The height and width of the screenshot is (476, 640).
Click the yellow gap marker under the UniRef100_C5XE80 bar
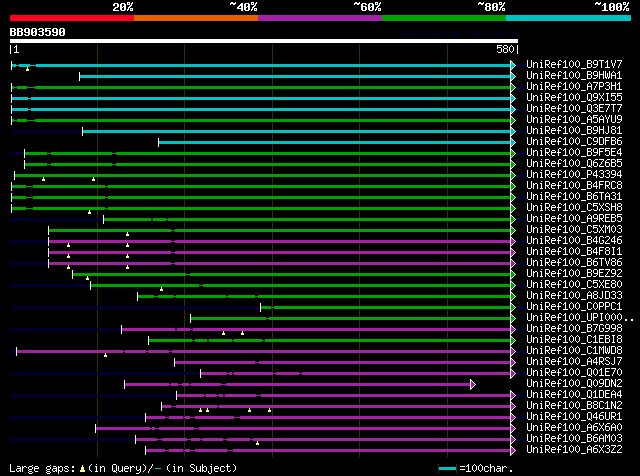[x=161, y=289]
